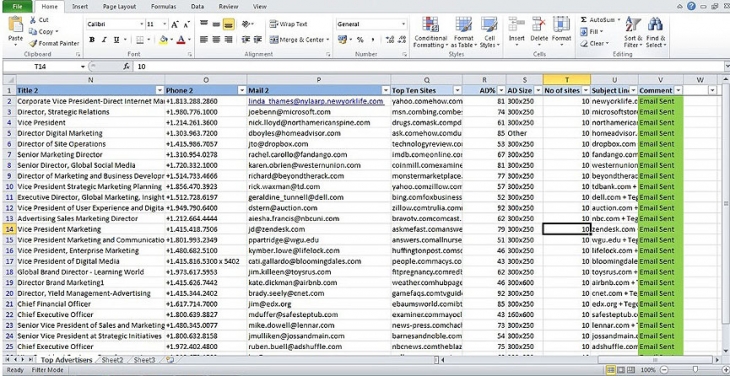Decrease font size with small A
This screenshot has height=376, width=730.
point(186,24)
